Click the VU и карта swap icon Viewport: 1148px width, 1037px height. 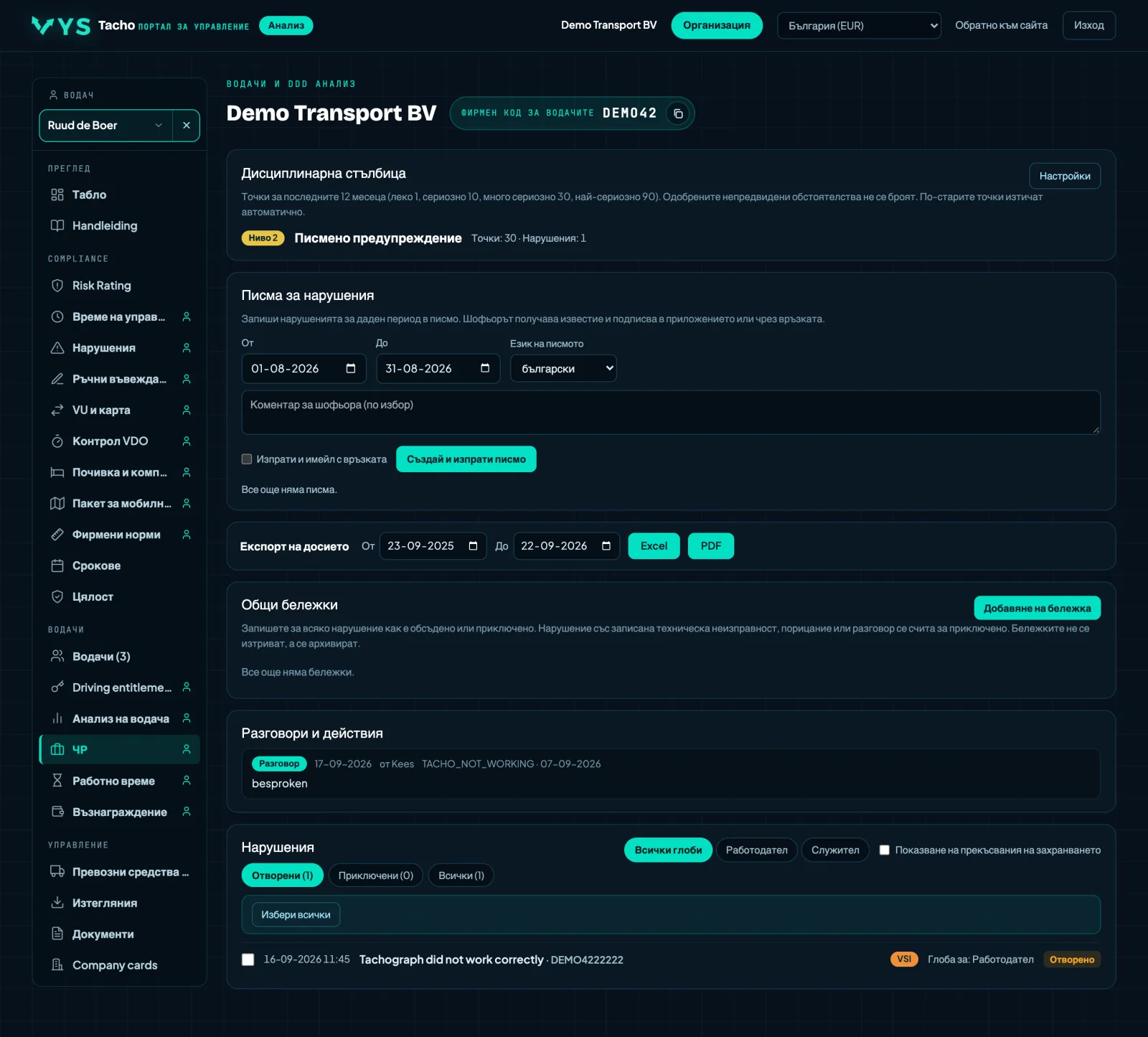click(x=57, y=410)
